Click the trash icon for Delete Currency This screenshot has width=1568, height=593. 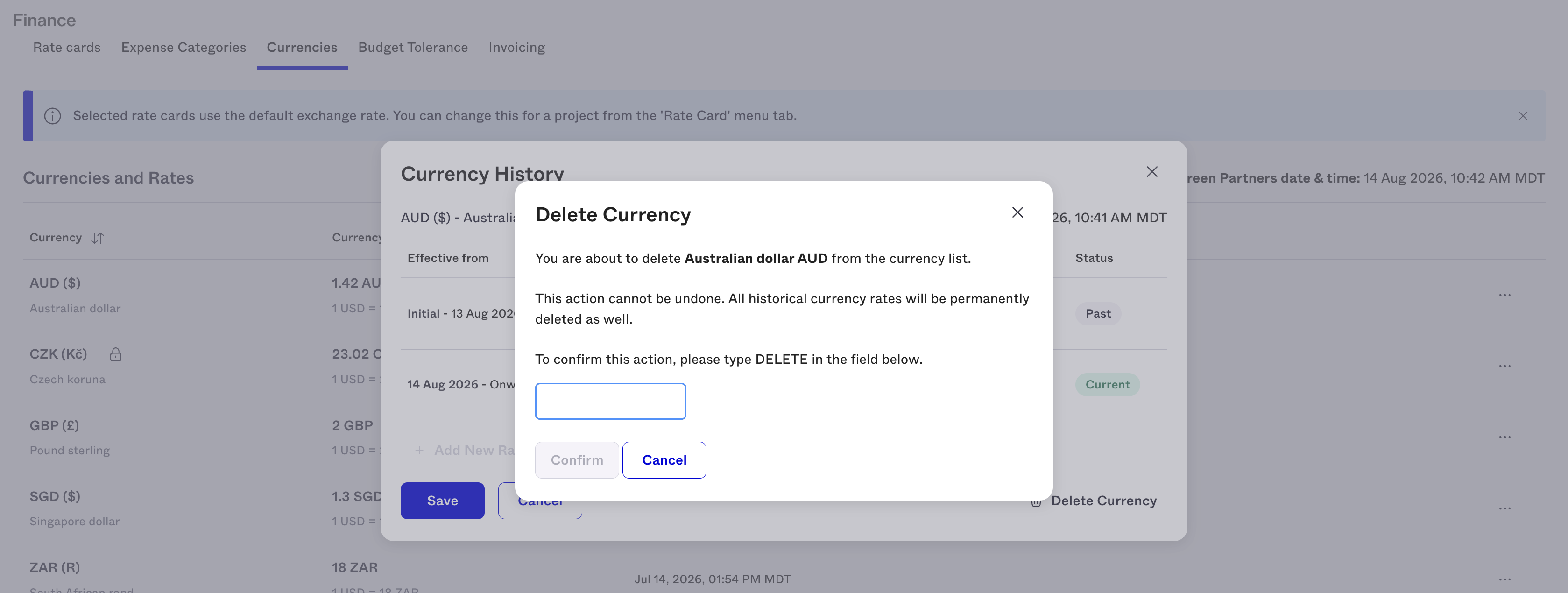coord(1035,501)
